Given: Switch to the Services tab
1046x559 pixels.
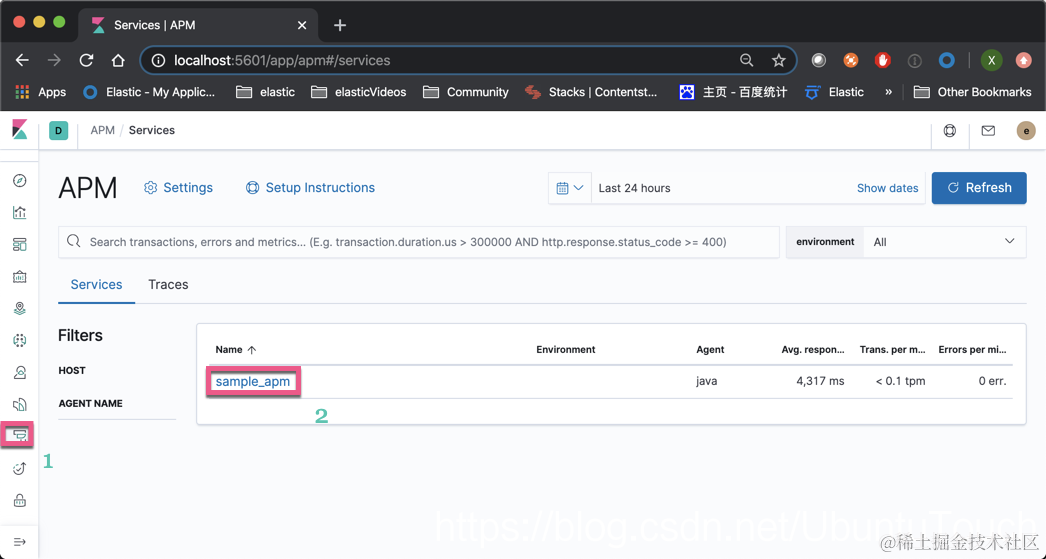Looking at the screenshot, I should [x=96, y=284].
